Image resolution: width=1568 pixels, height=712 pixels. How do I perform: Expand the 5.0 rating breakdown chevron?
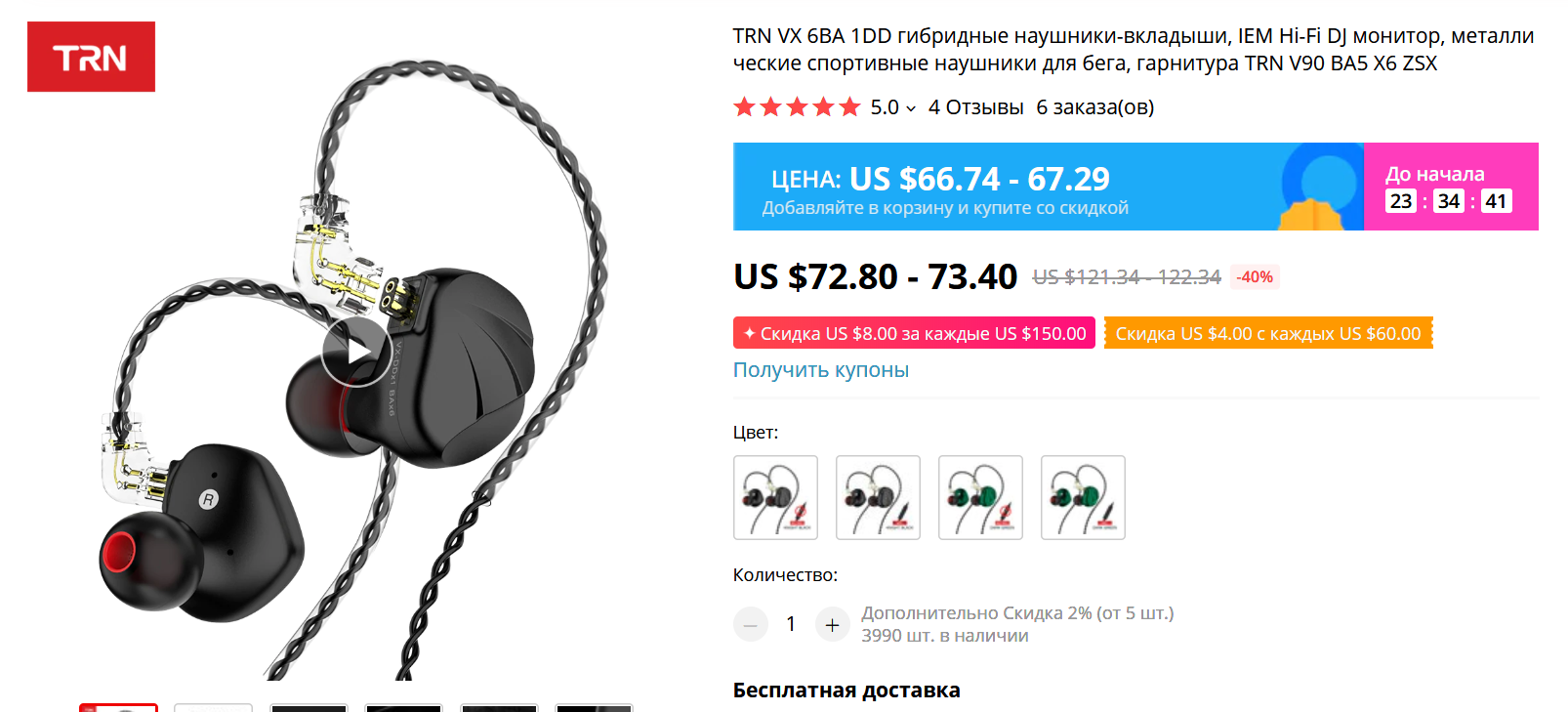click(911, 108)
